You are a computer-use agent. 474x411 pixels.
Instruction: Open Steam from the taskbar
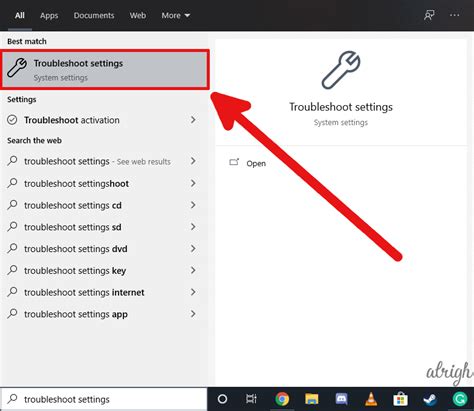tap(430, 399)
